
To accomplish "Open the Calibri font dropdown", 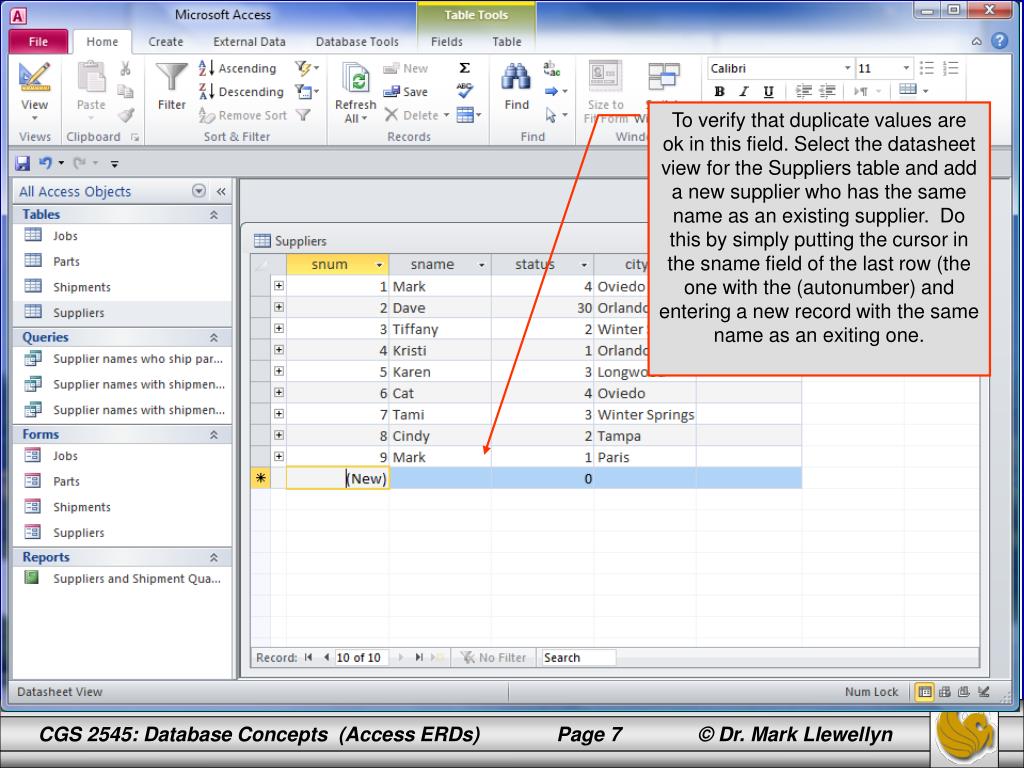I will point(847,68).
